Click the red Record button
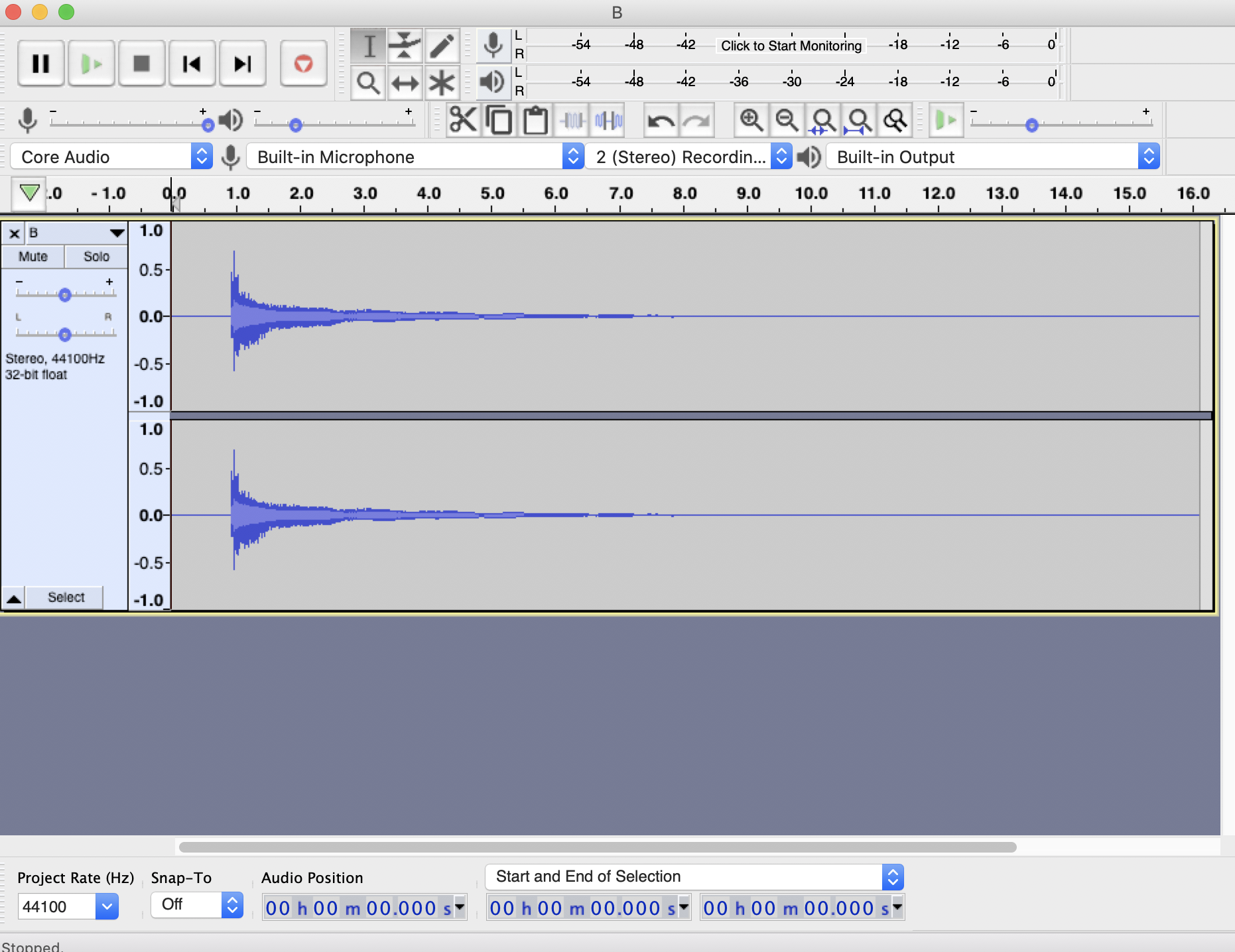Image resolution: width=1235 pixels, height=952 pixels. tap(304, 64)
